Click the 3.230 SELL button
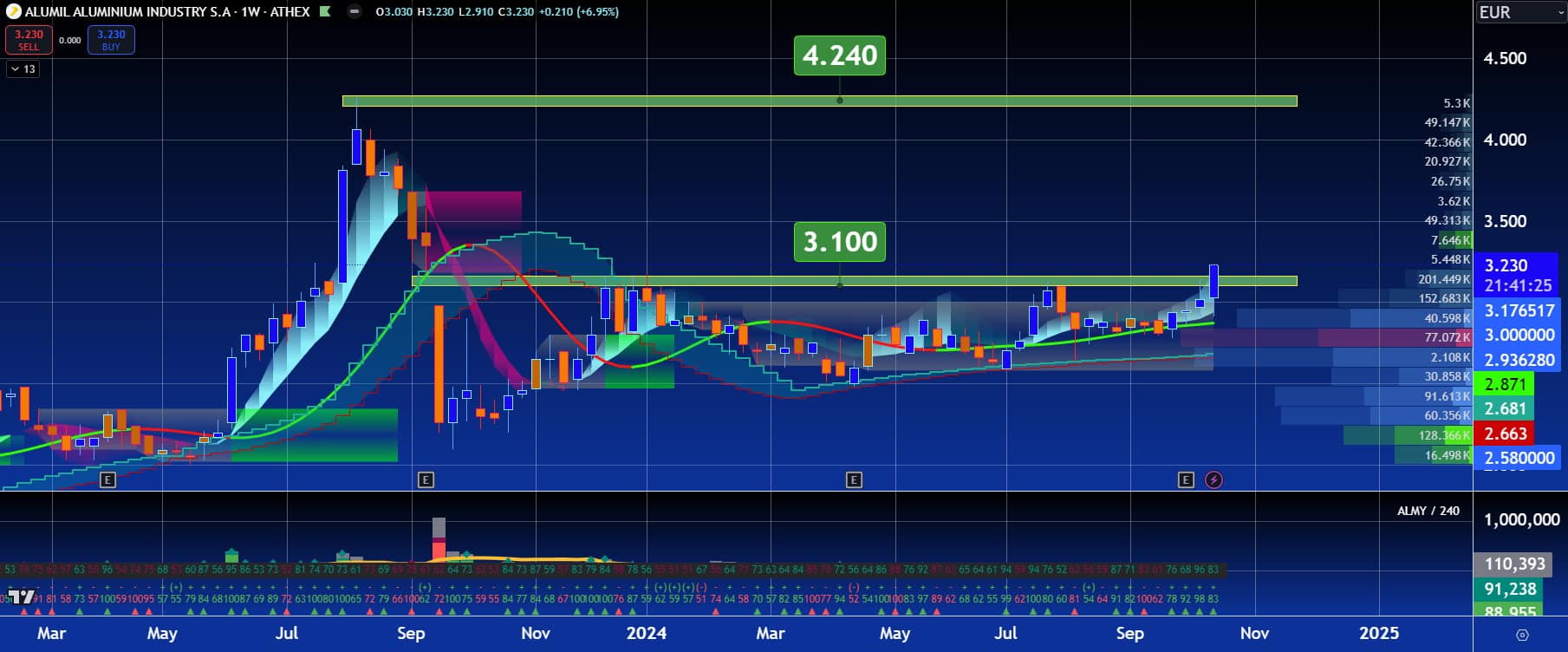 (29, 40)
